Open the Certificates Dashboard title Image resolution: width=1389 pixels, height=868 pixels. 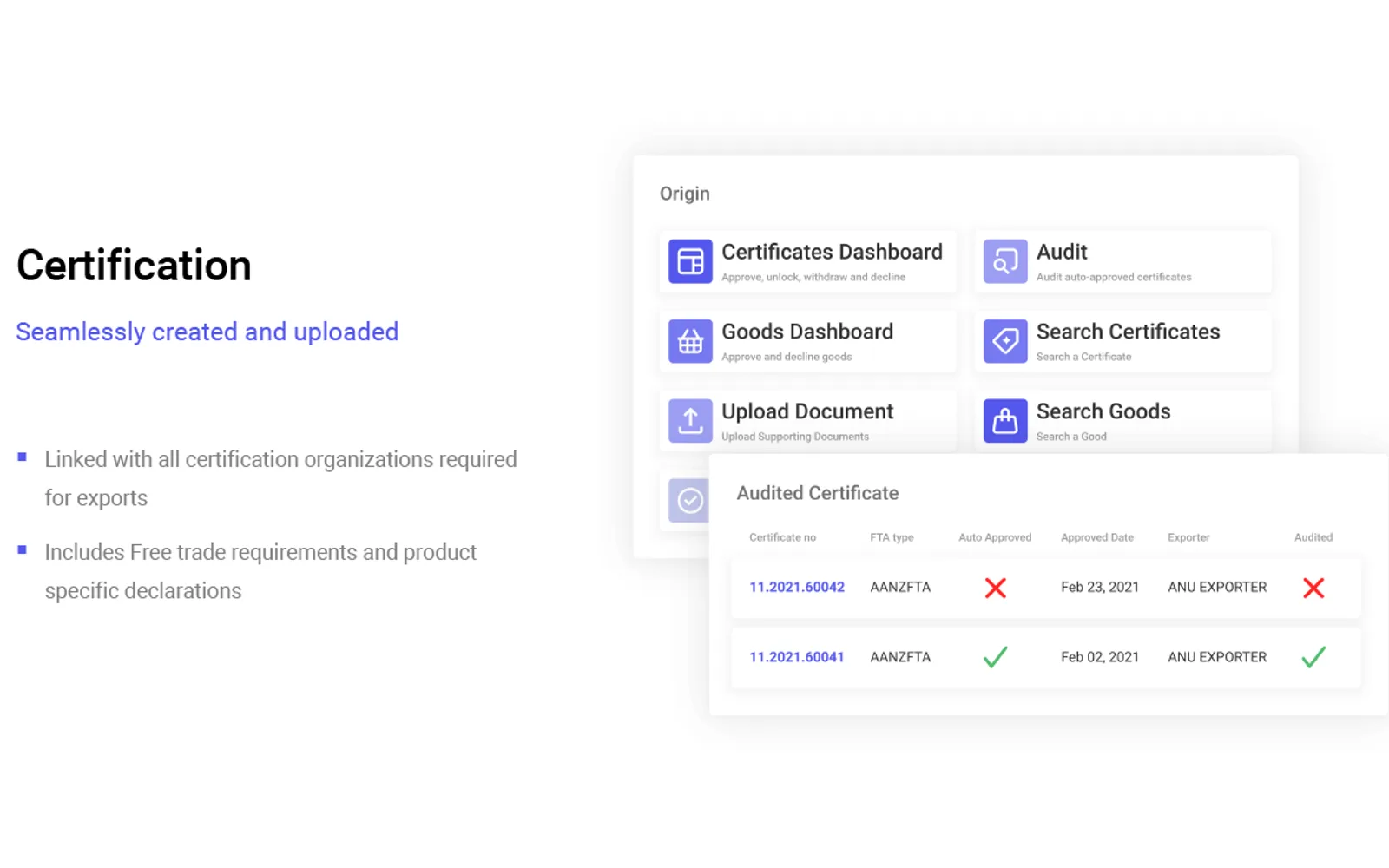pyautogui.click(x=832, y=252)
